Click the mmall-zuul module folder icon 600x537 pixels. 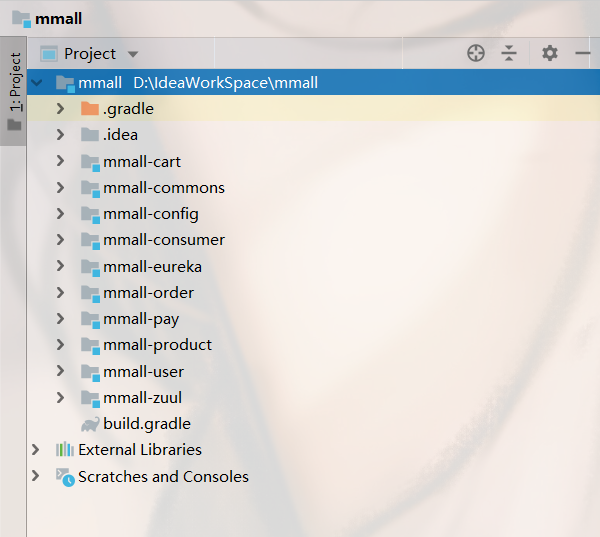(x=91, y=398)
